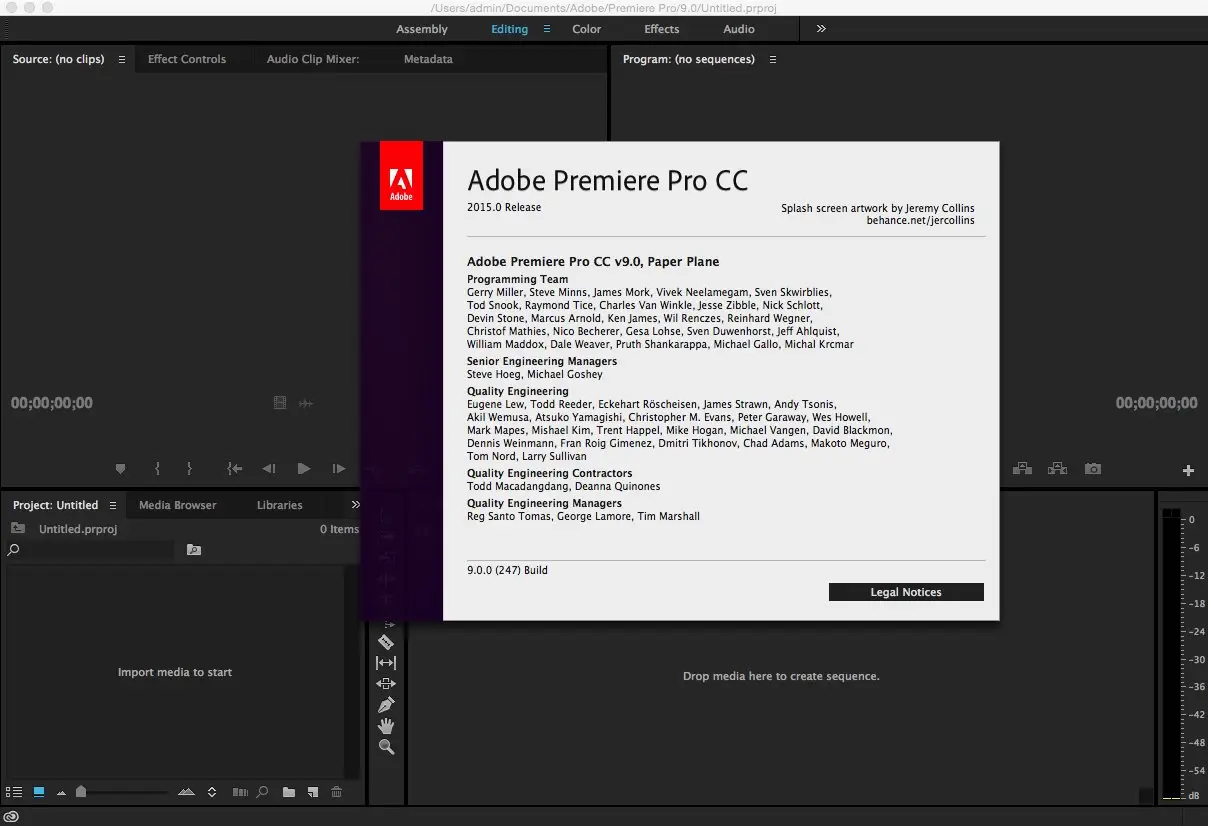This screenshot has width=1208, height=826.
Task: Select the Source: (no clips) tab
Action: click(58, 59)
